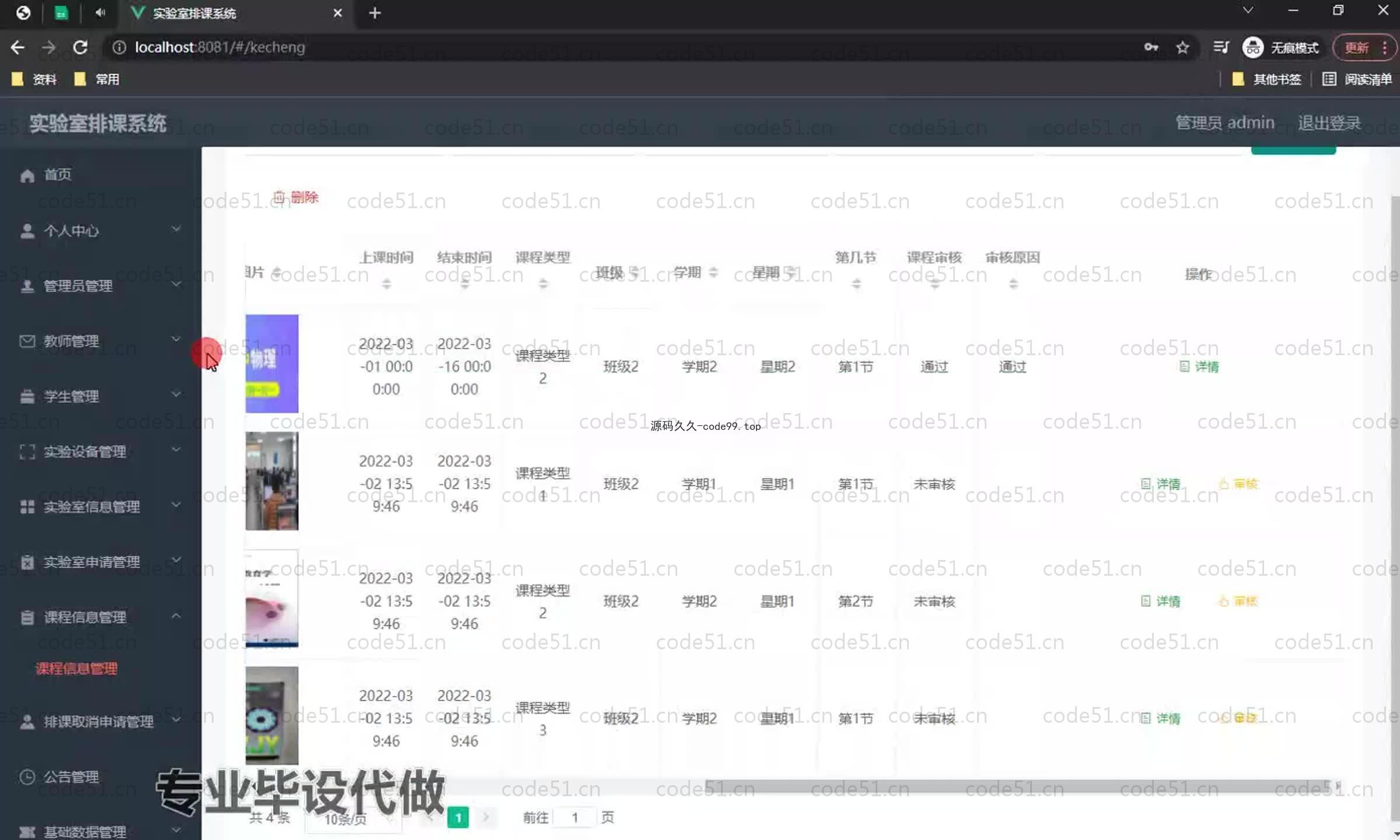The image size is (1400, 840).
Task: Sort by the 班级 column
Action: pyautogui.click(x=635, y=272)
